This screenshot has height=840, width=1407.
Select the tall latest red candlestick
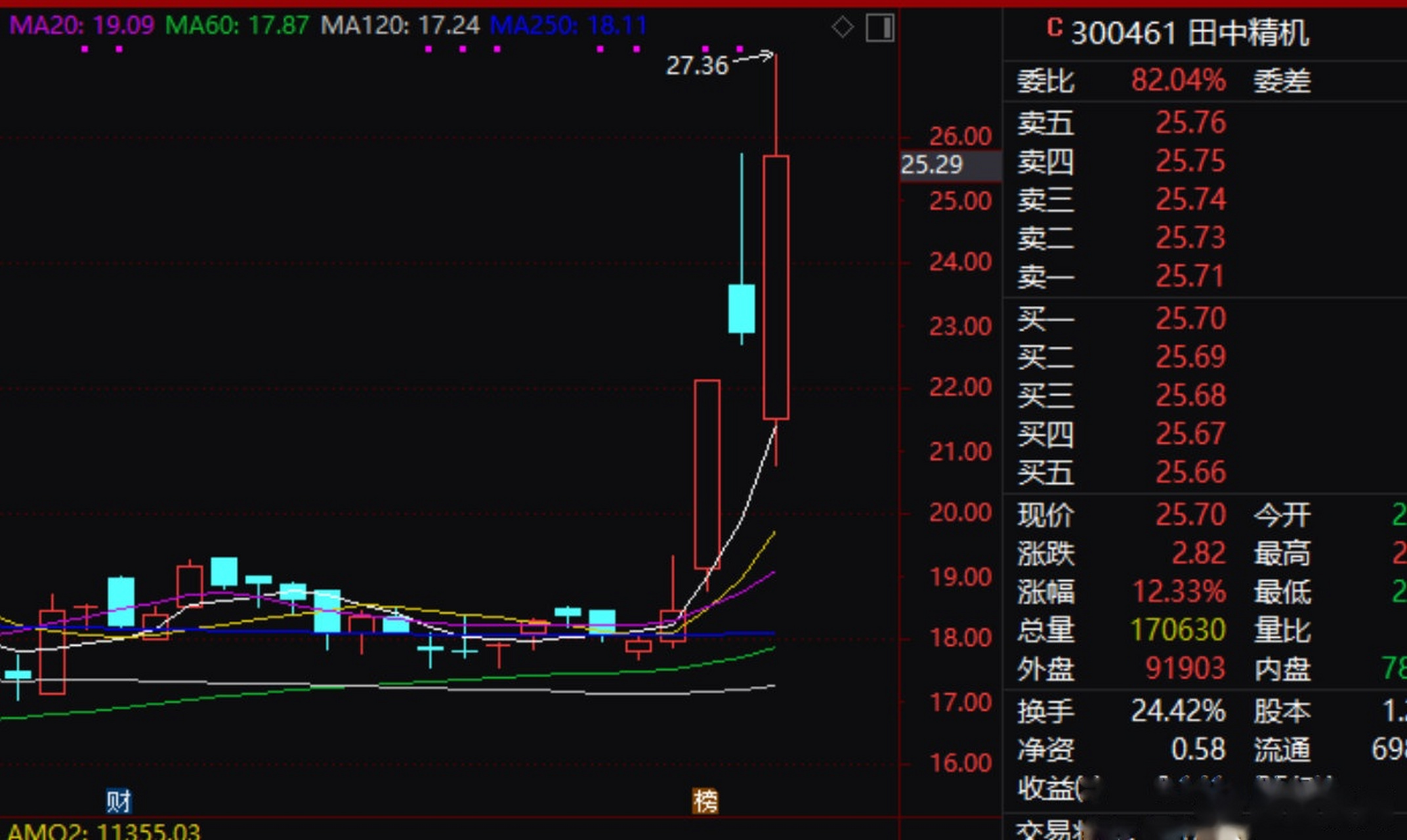point(776,287)
